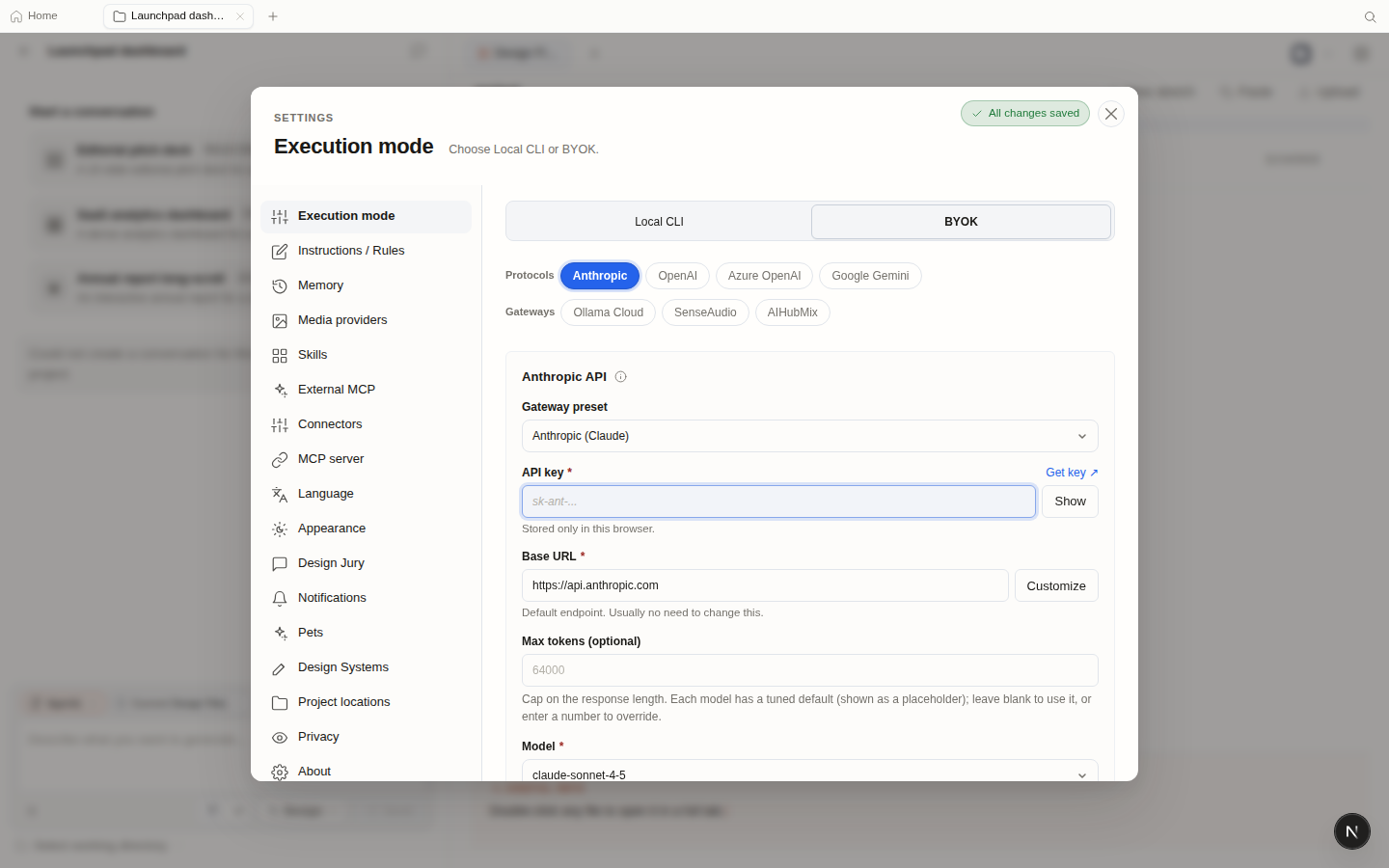1389x868 pixels.
Task: Close the Settings dialog
Action: pyautogui.click(x=1111, y=114)
